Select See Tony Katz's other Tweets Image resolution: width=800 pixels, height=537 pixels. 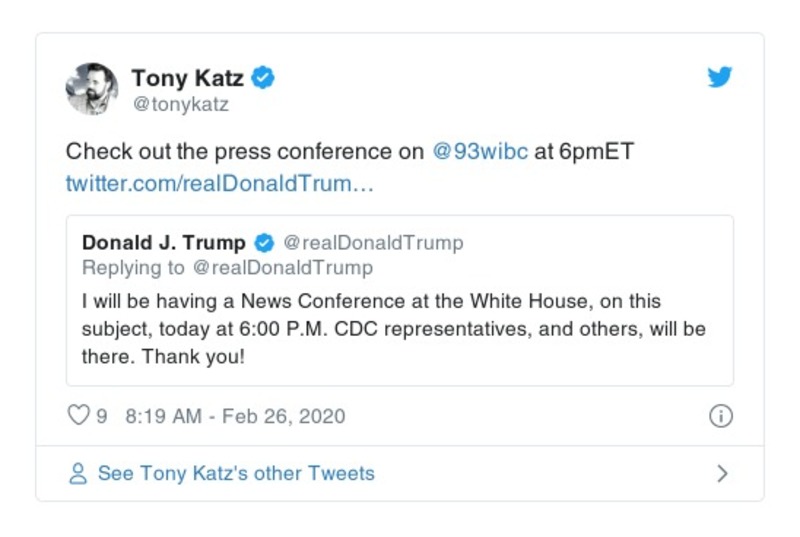click(236, 474)
